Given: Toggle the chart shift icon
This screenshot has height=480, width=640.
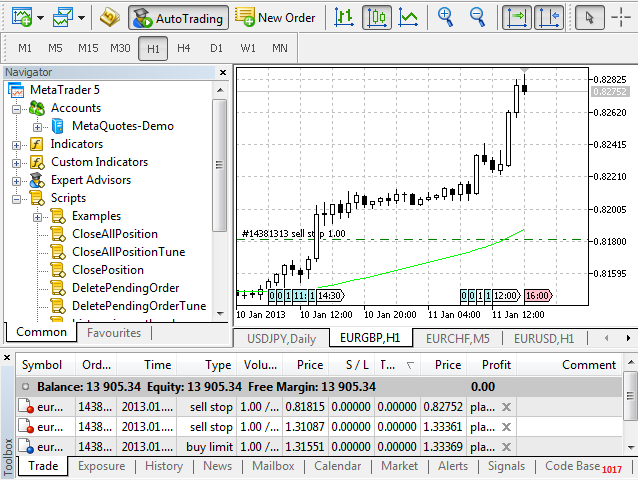Looking at the screenshot, I should pyautogui.click(x=547, y=17).
